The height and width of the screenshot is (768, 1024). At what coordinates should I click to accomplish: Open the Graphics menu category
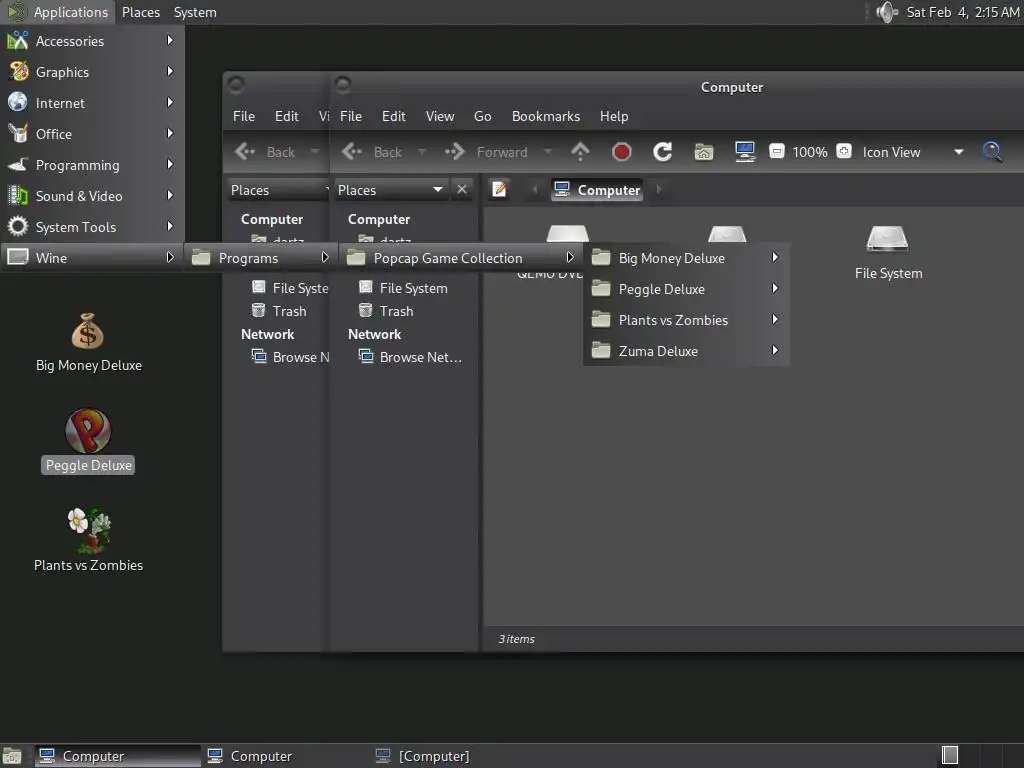pyautogui.click(x=92, y=72)
